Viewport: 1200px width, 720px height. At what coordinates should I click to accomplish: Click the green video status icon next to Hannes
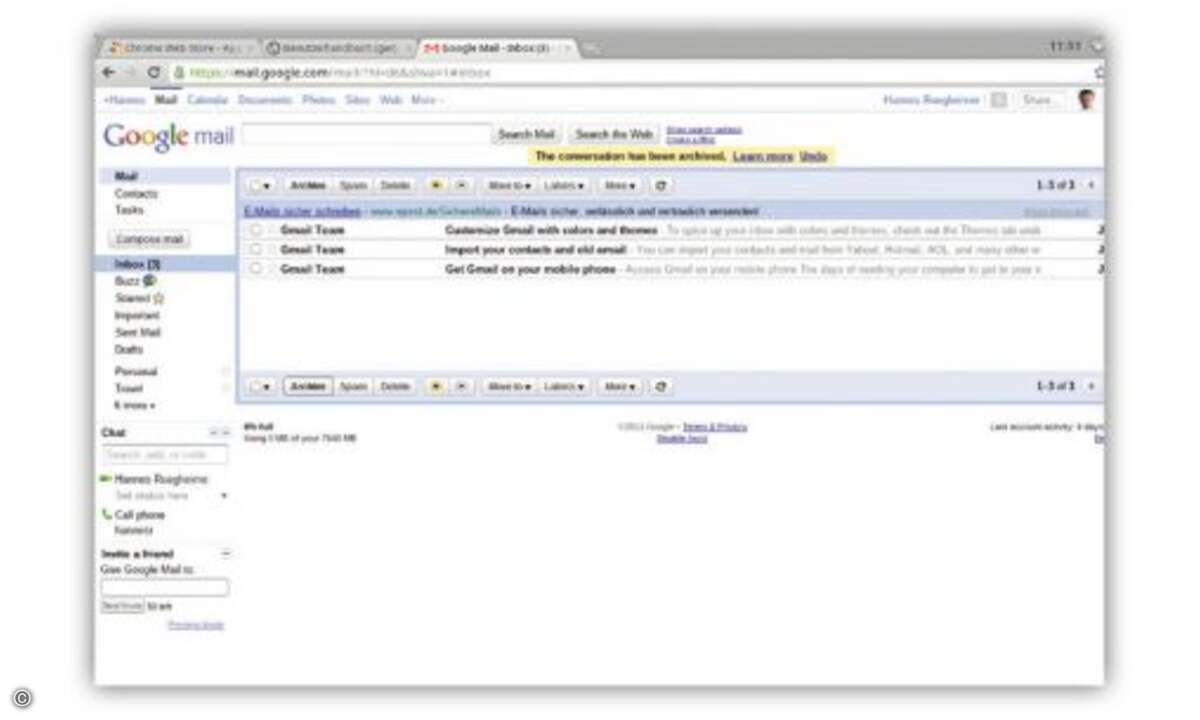click(106, 479)
